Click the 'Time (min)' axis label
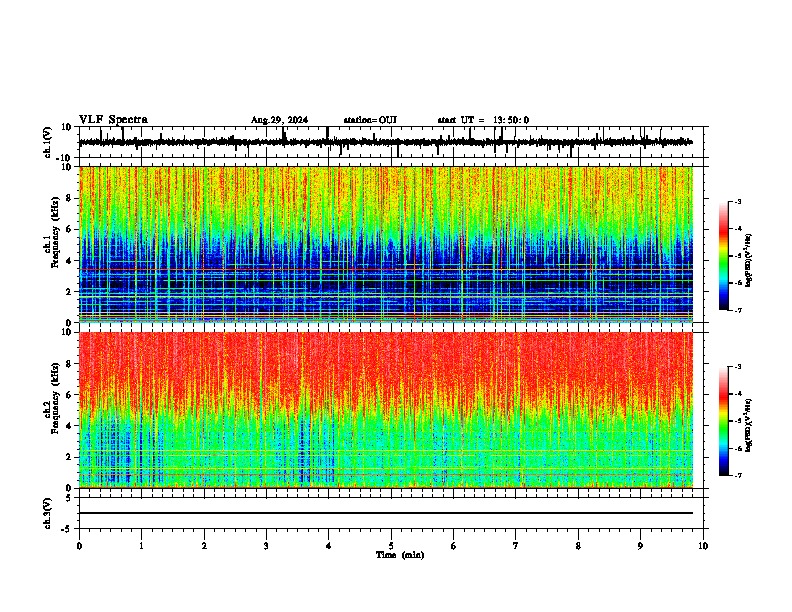The height and width of the screenshot is (612, 792). (x=400, y=555)
